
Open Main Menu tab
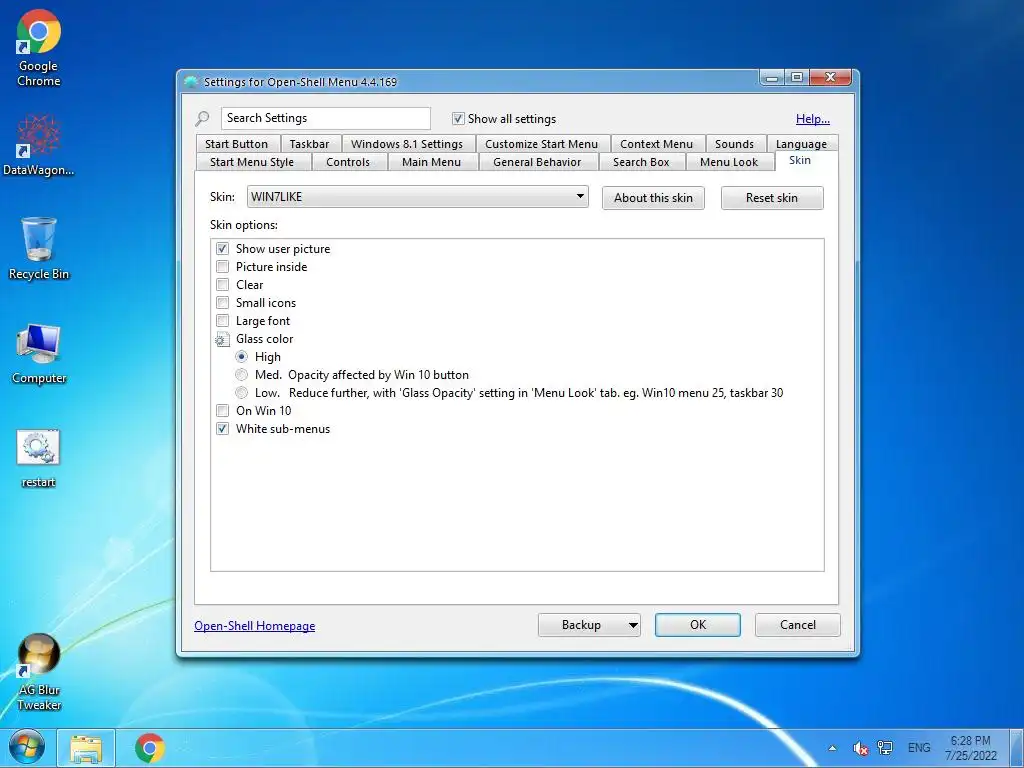pos(432,162)
